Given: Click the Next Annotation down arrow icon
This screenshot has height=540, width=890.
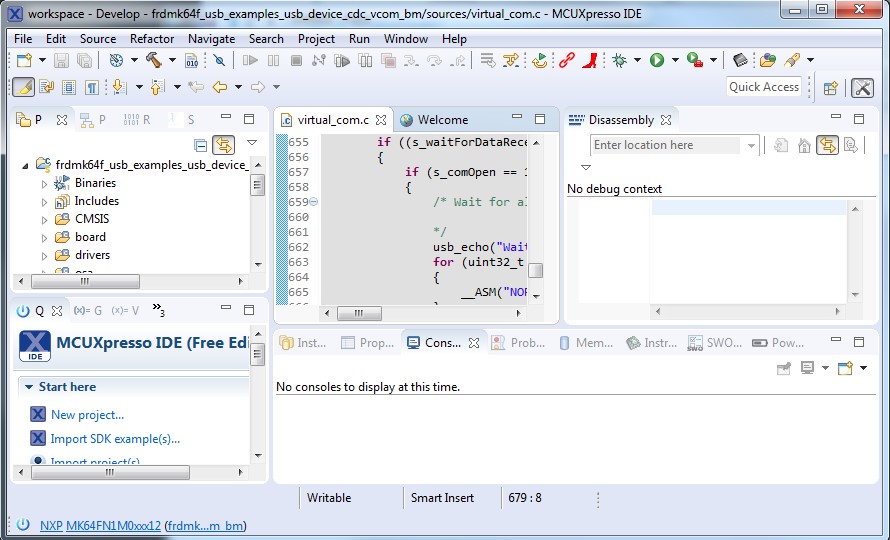Looking at the screenshot, I should point(119,87).
